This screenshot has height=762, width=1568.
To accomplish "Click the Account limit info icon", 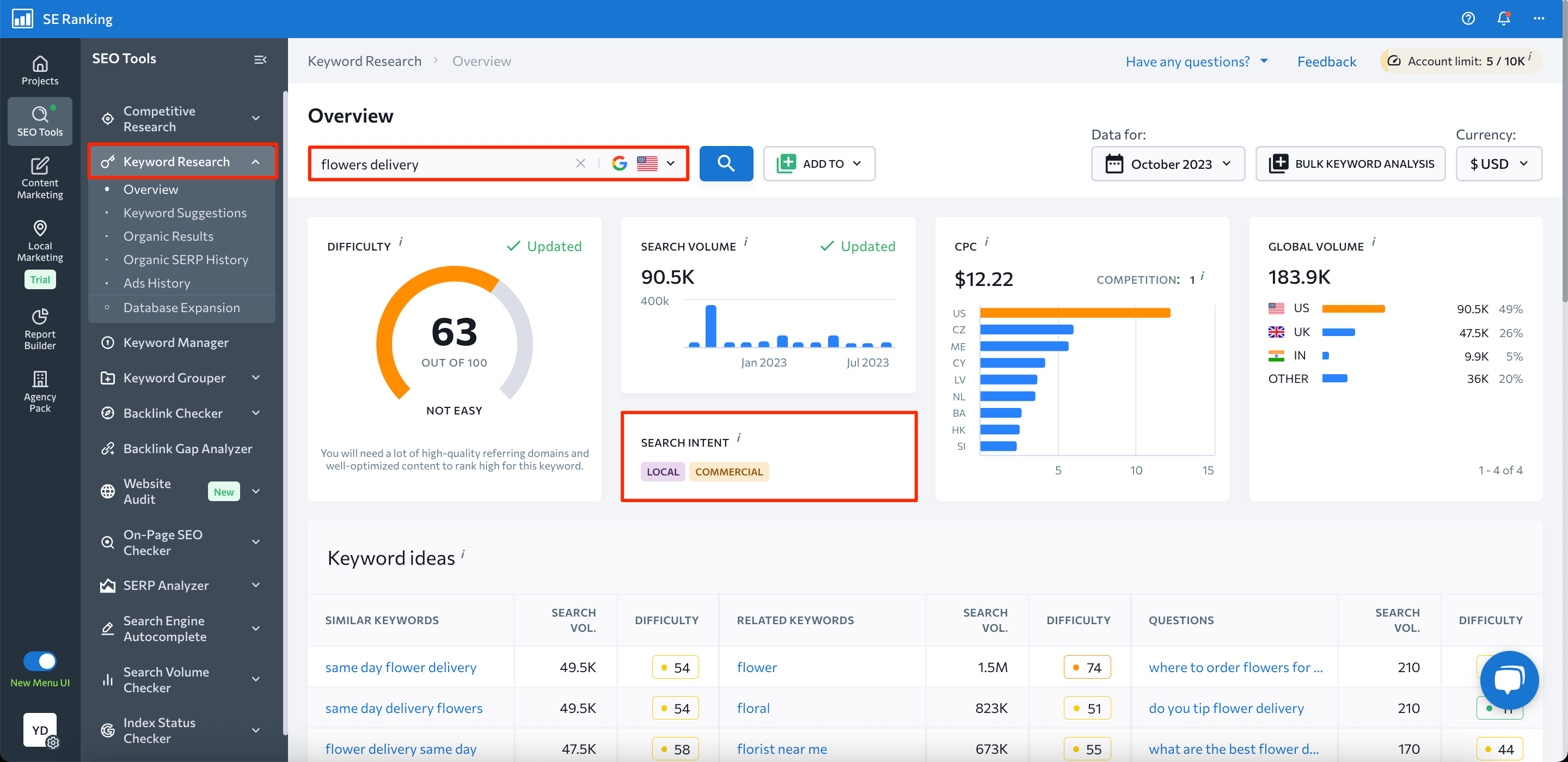I will (x=1530, y=57).
